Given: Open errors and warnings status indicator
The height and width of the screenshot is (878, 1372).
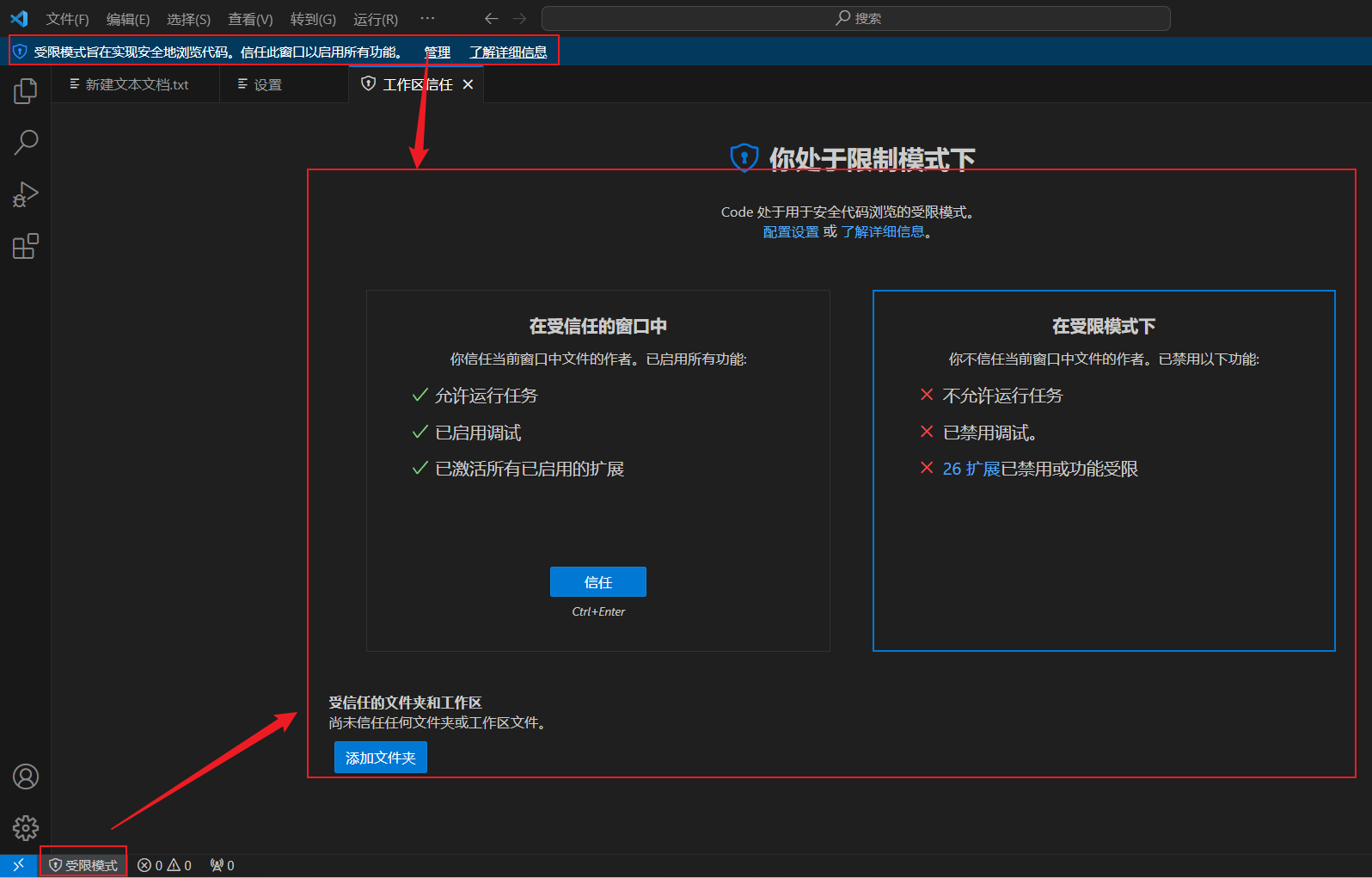Looking at the screenshot, I should click(x=165, y=865).
